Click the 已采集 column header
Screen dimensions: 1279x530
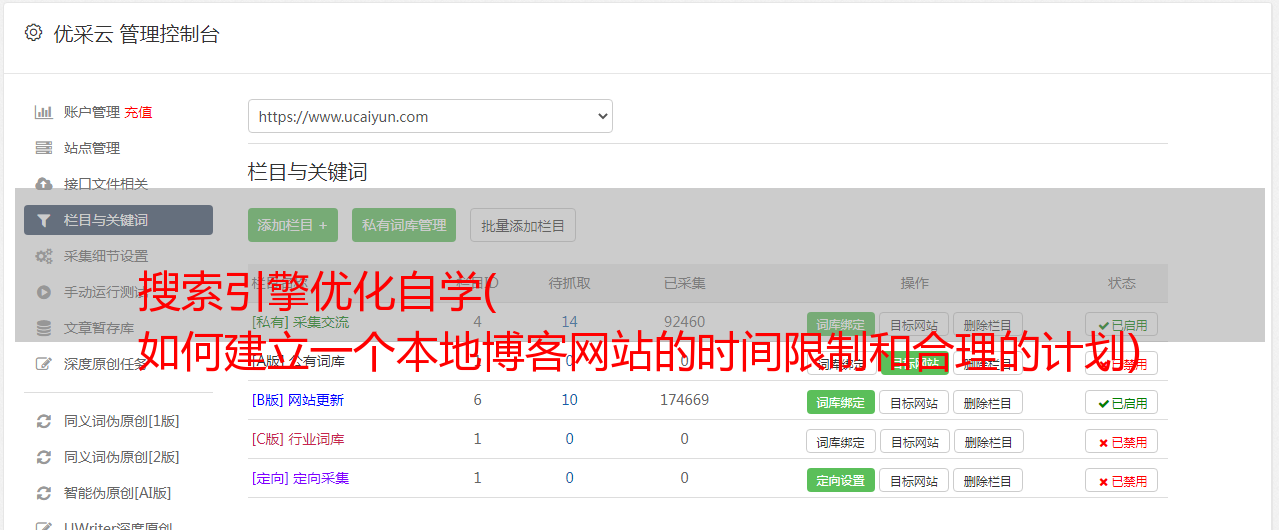(x=685, y=283)
